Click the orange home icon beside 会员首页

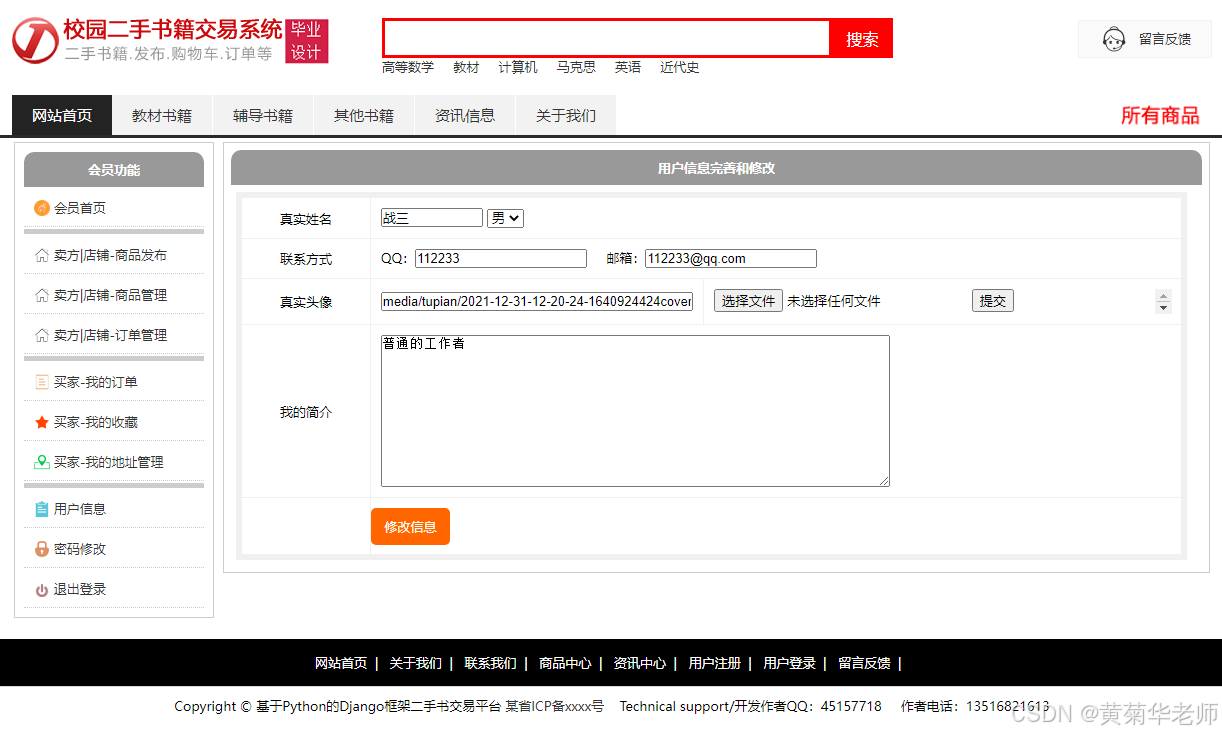(42, 208)
